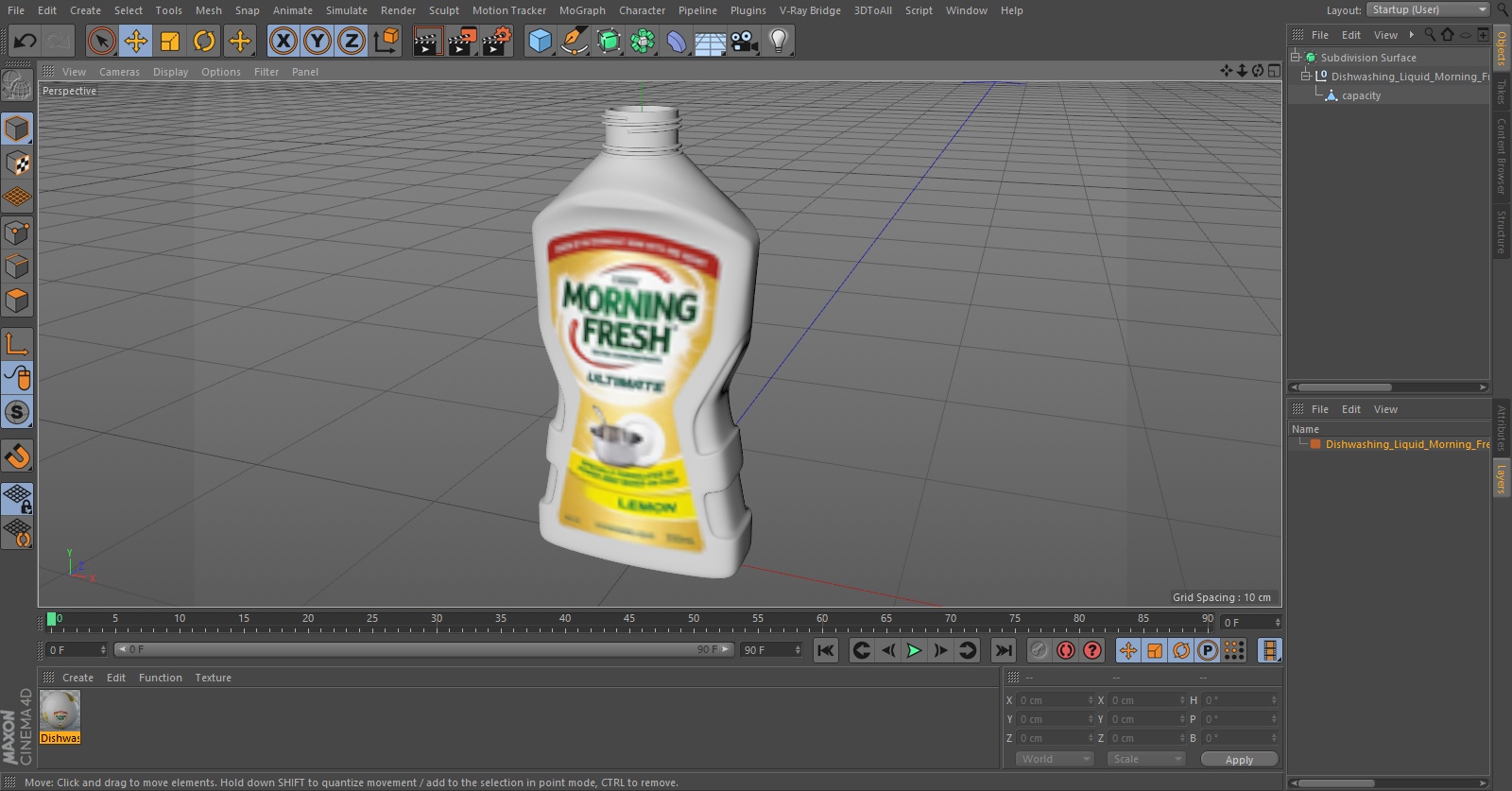Click Objects manager File menu
The height and width of the screenshot is (791, 1512).
tap(1320, 35)
